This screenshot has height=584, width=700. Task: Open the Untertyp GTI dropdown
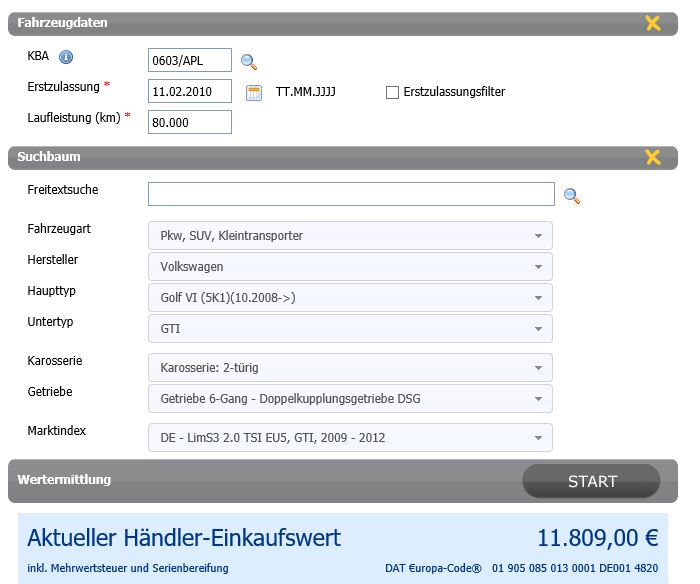click(x=350, y=329)
